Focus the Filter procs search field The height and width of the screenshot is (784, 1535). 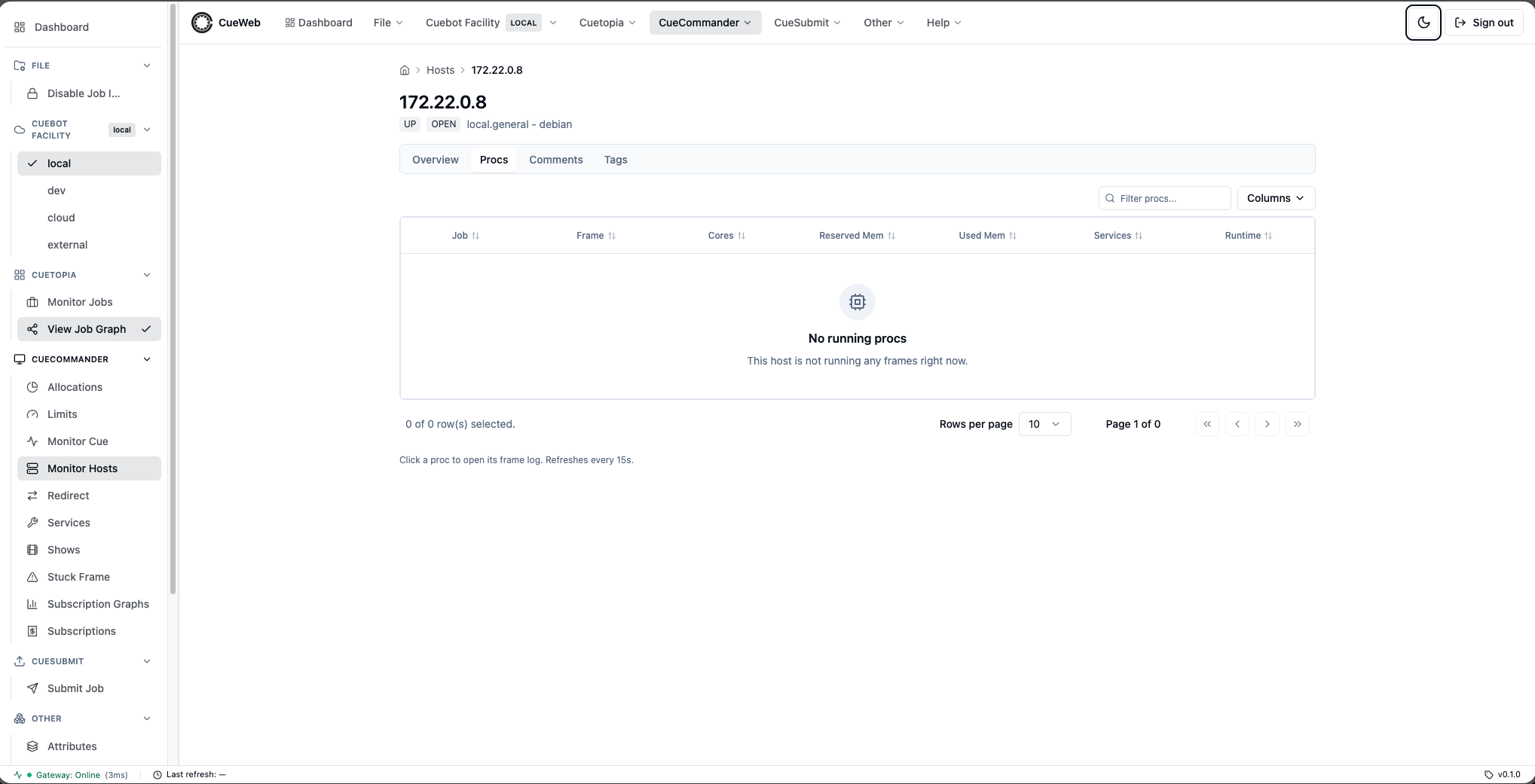pyautogui.click(x=1164, y=198)
